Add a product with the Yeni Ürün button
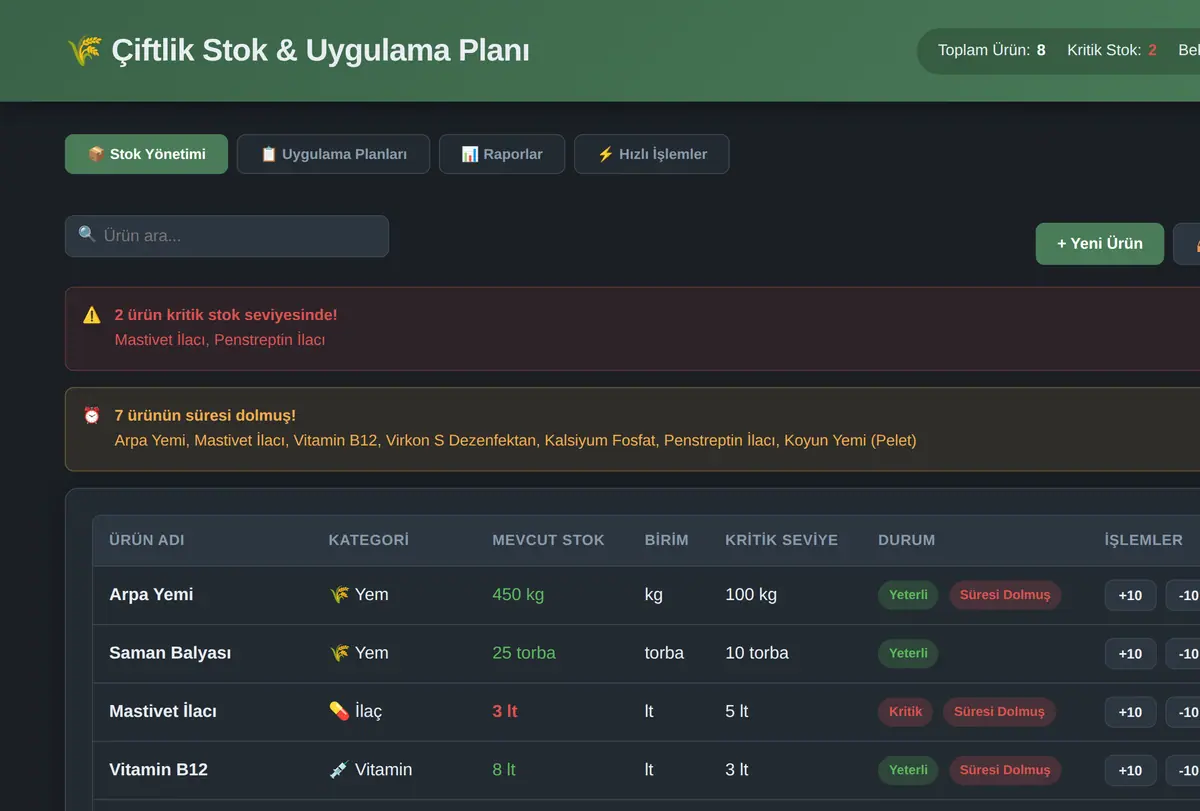This screenshot has height=811, width=1200. point(1100,243)
